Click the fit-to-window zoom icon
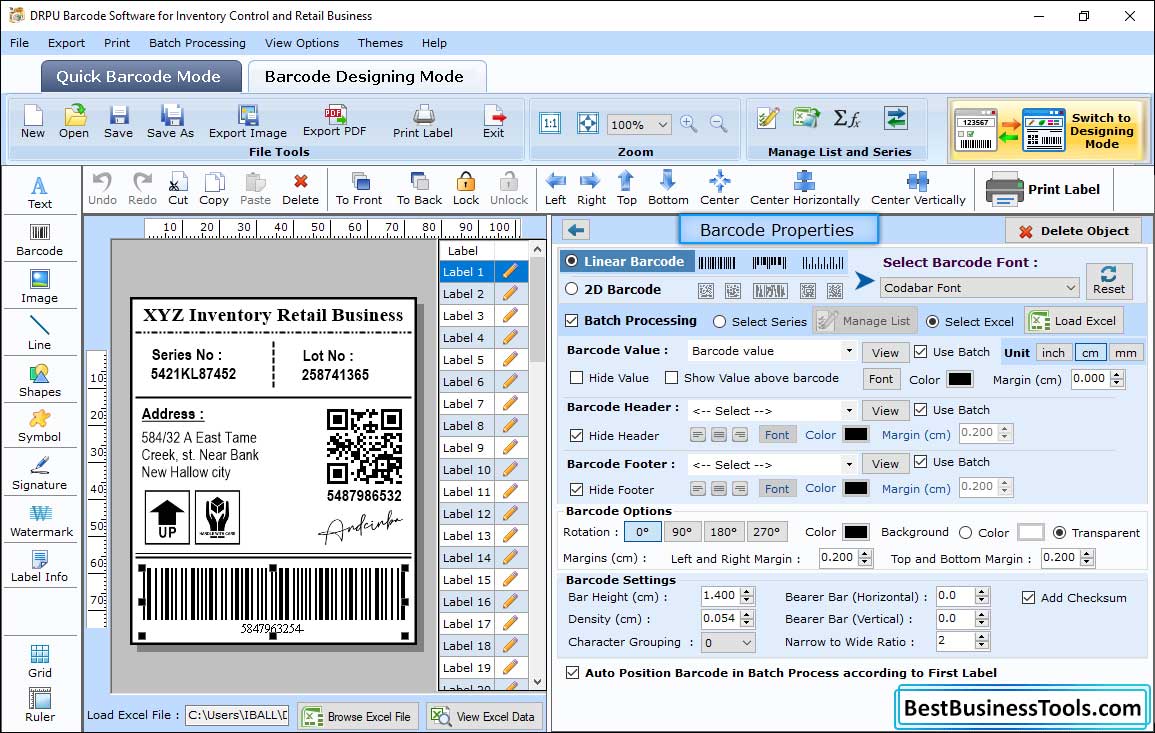 coord(588,123)
